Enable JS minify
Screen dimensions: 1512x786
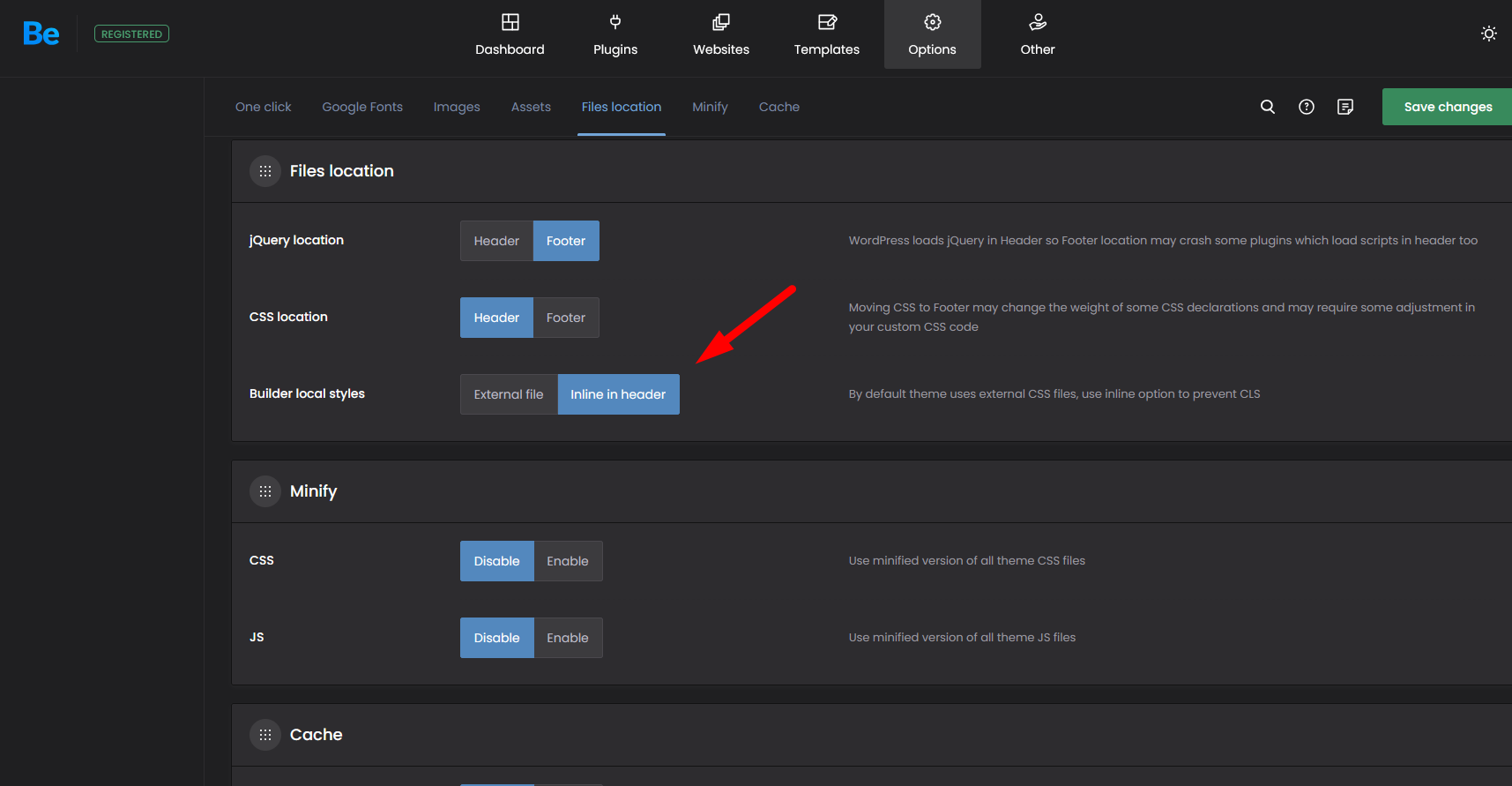click(x=568, y=638)
